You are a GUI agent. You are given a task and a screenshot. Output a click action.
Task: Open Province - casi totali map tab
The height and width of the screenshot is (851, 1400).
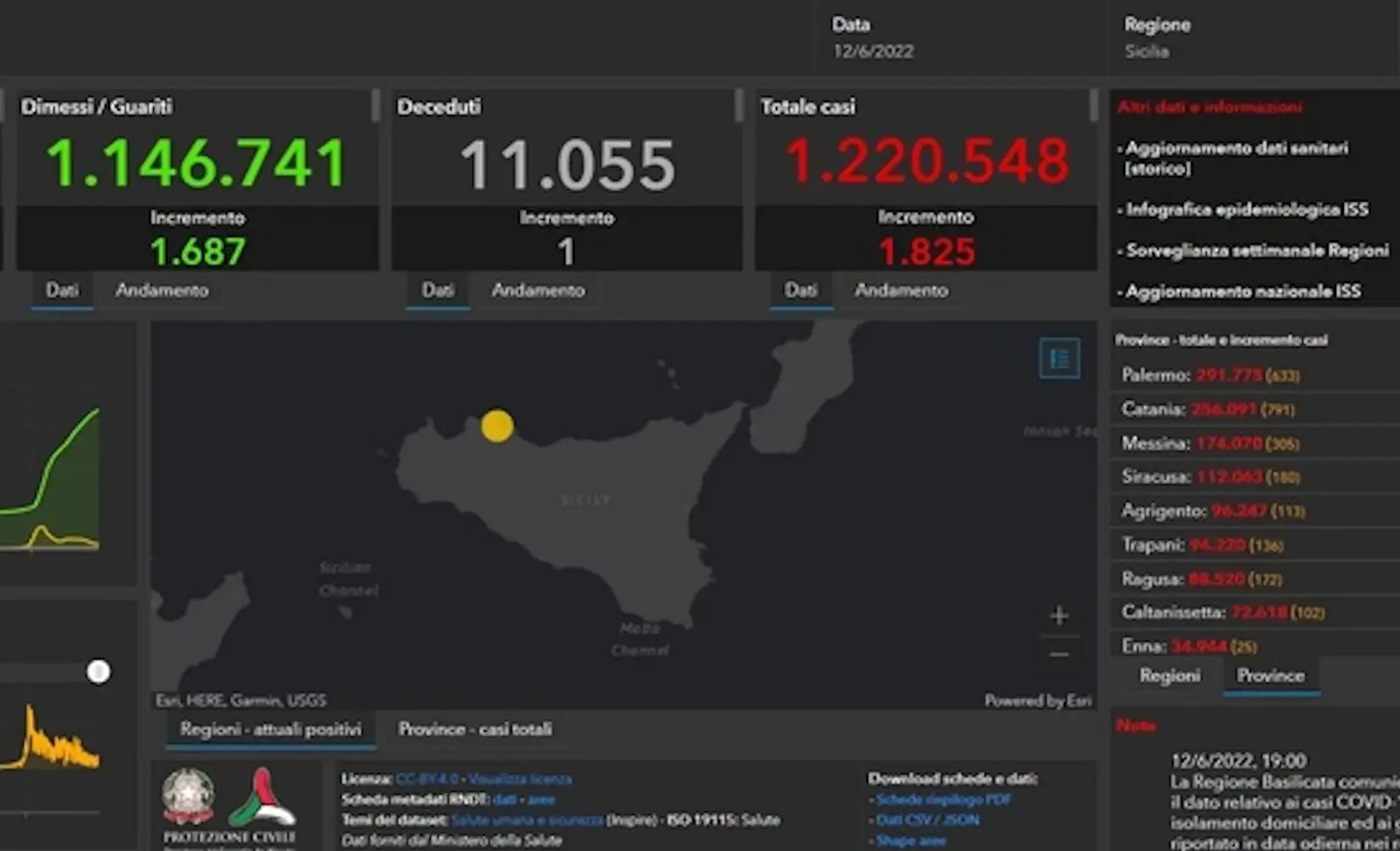pyautogui.click(x=475, y=729)
